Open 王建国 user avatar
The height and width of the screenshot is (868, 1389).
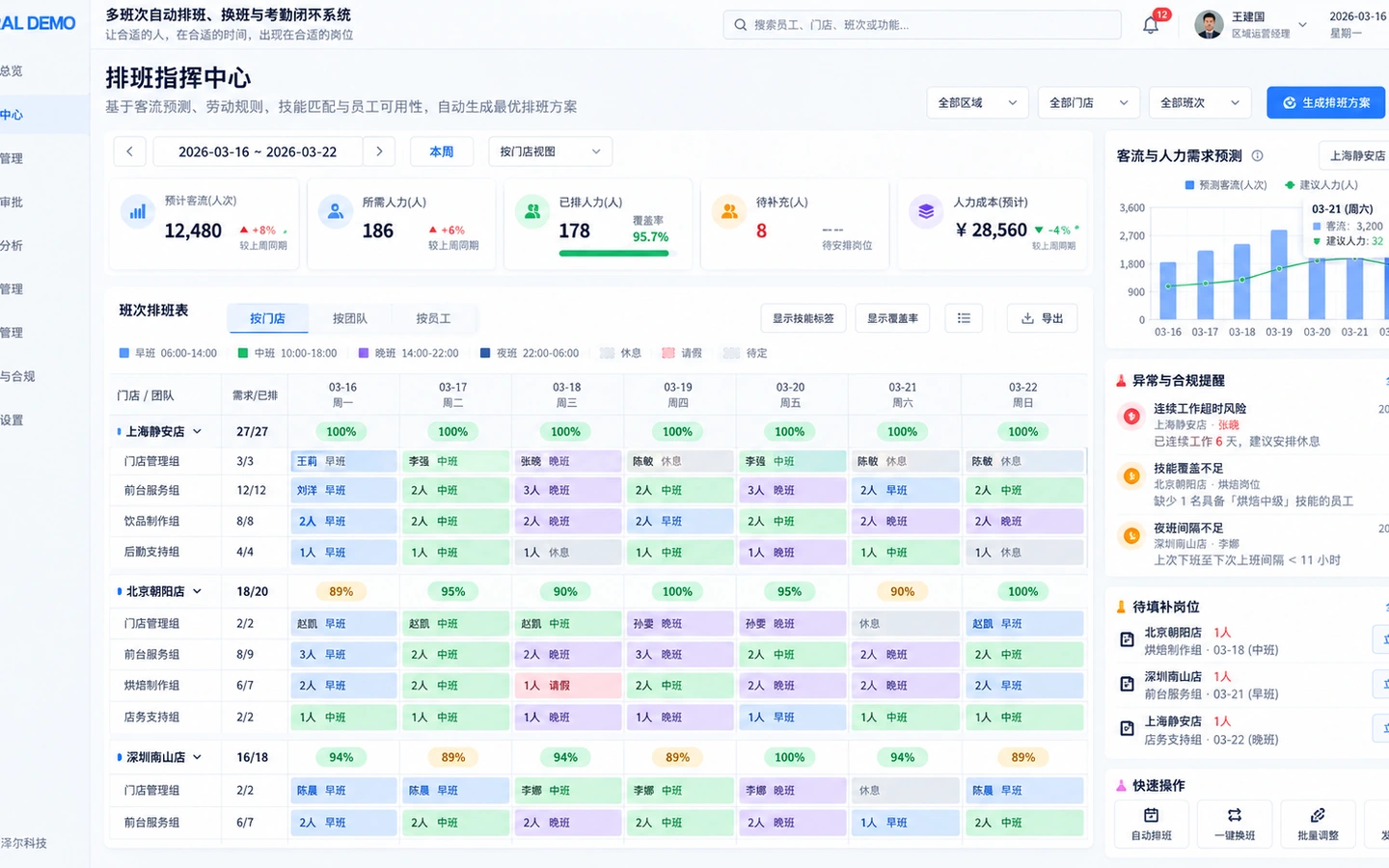tap(1209, 25)
